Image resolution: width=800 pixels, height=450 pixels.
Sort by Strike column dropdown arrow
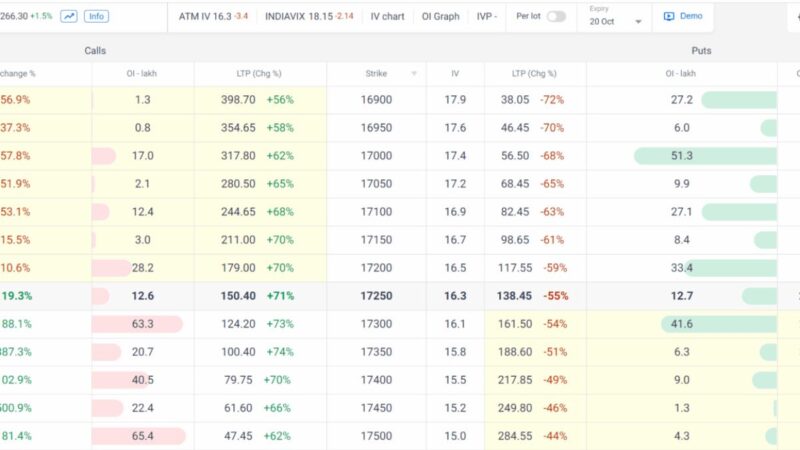click(414, 73)
